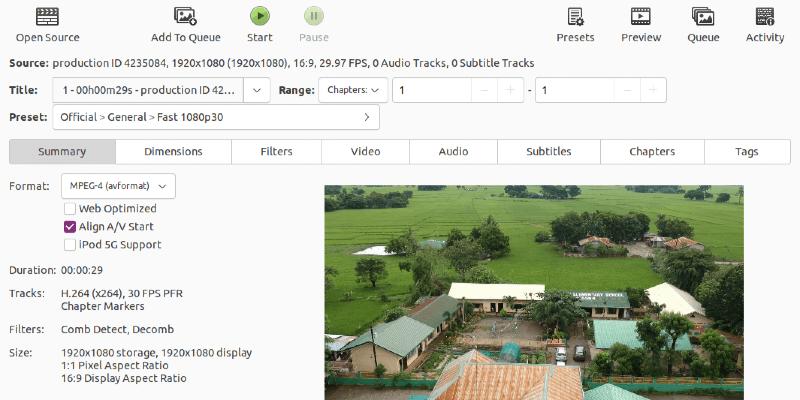Click the video preview image
The height and width of the screenshot is (400, 800).
point(533,292)
